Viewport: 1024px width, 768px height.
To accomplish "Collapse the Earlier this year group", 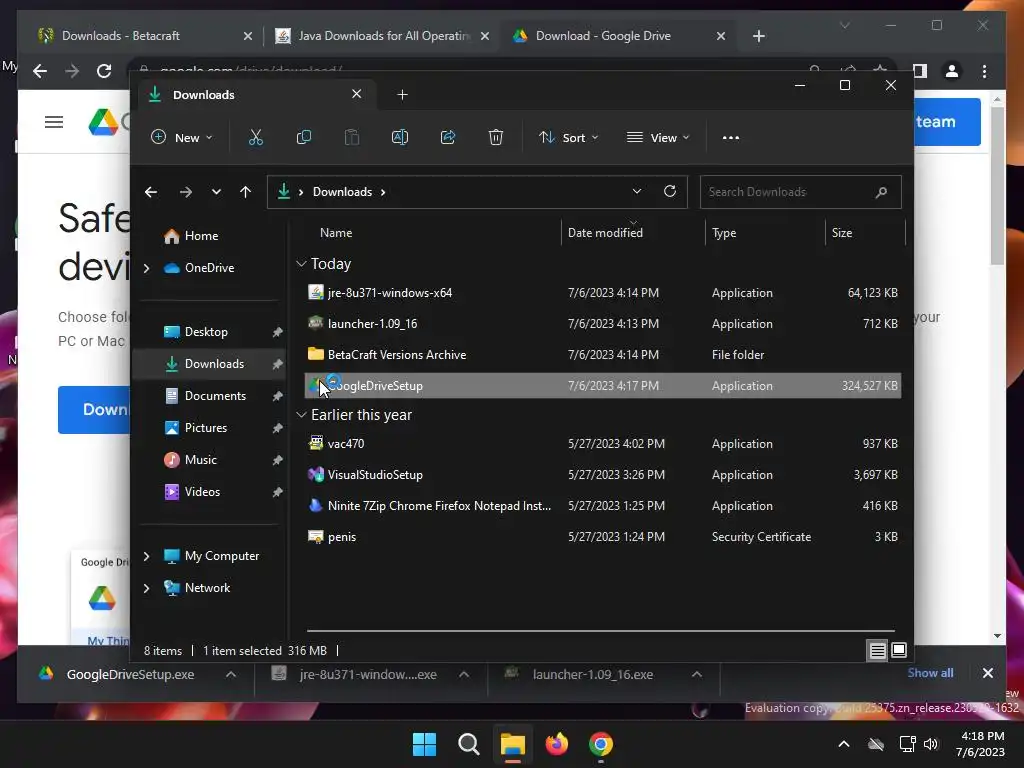I will point(301,415).
